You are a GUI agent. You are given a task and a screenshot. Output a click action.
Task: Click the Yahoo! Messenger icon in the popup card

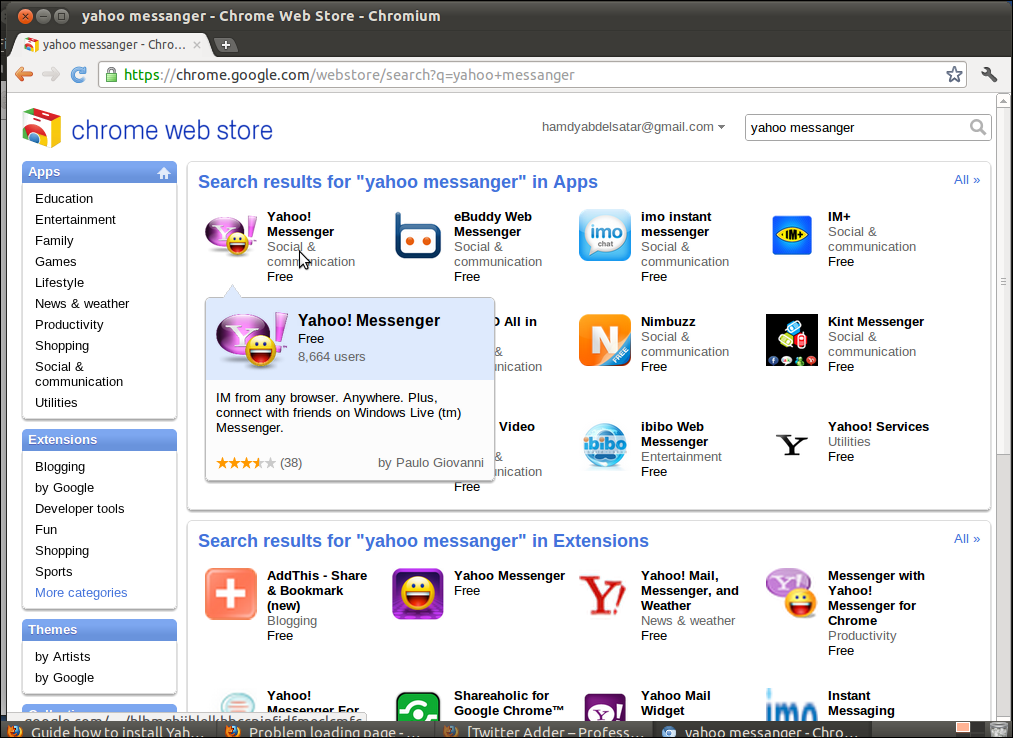252,339
